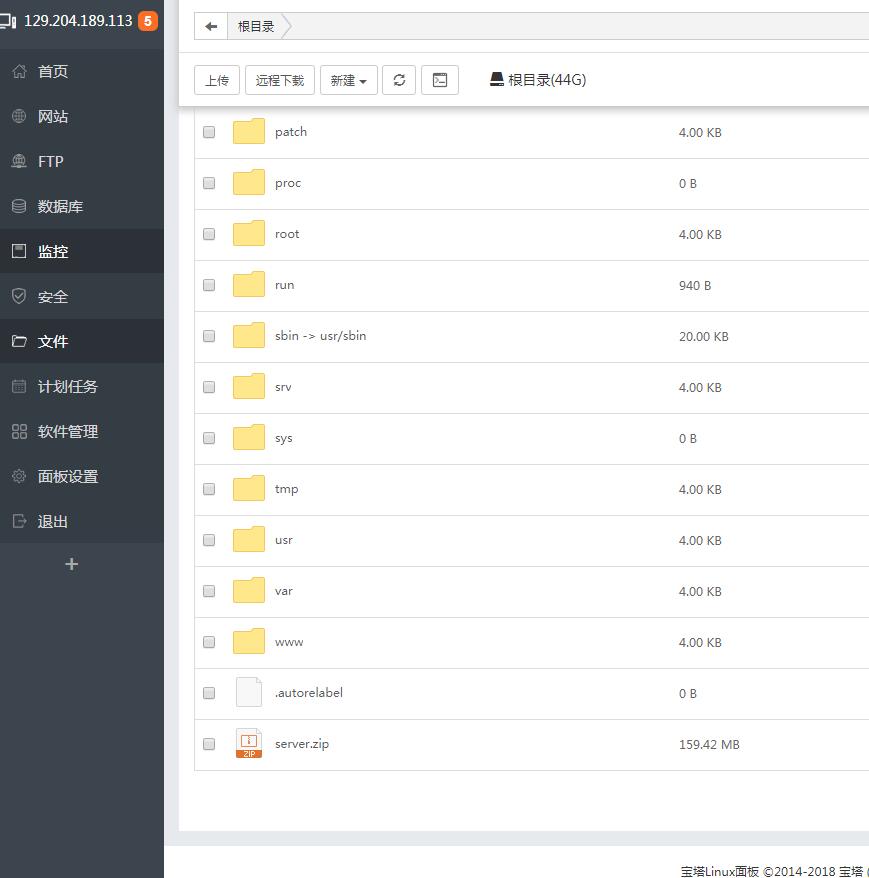Click the 远程下载 button
The image size is (869, 878).
pyautogui.click(x=279, y=80)
